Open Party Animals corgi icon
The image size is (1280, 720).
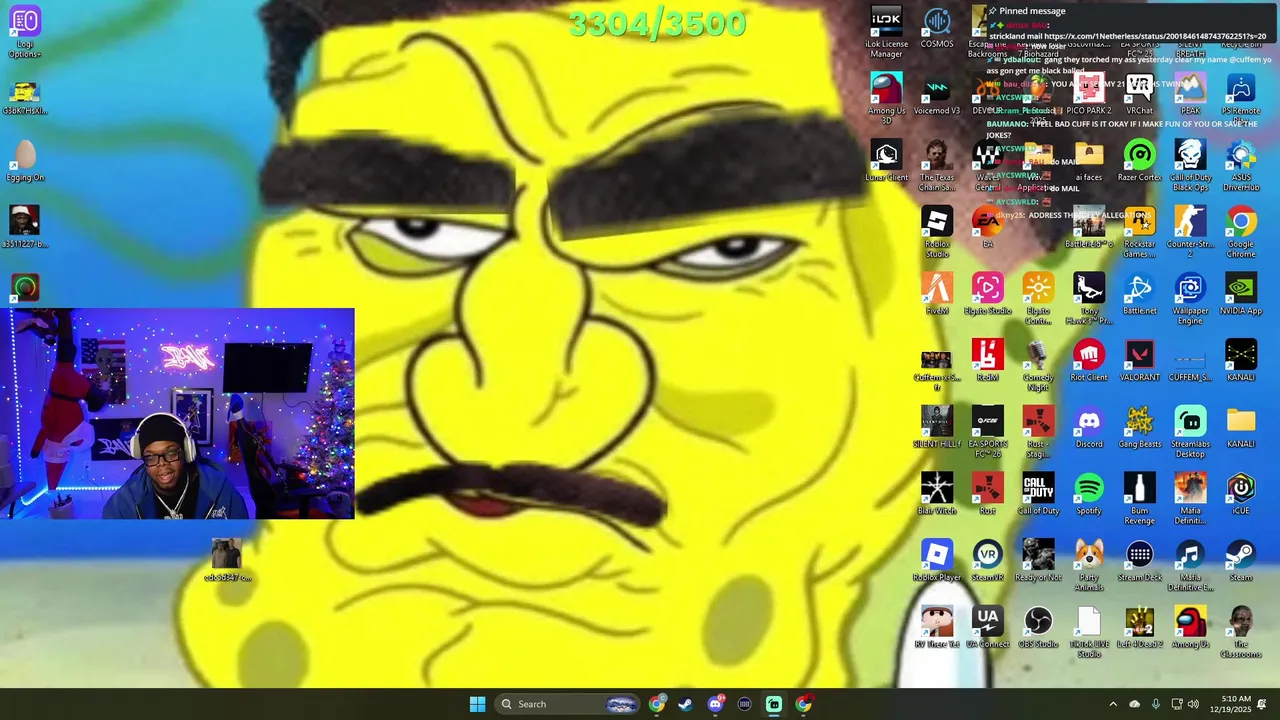click(1089, 565)
